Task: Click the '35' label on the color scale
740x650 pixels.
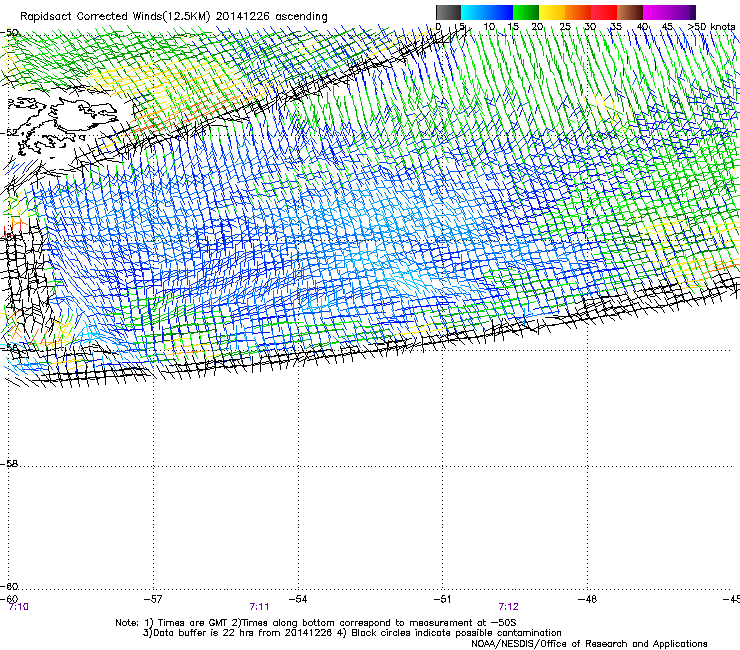Action: [616, 27]
